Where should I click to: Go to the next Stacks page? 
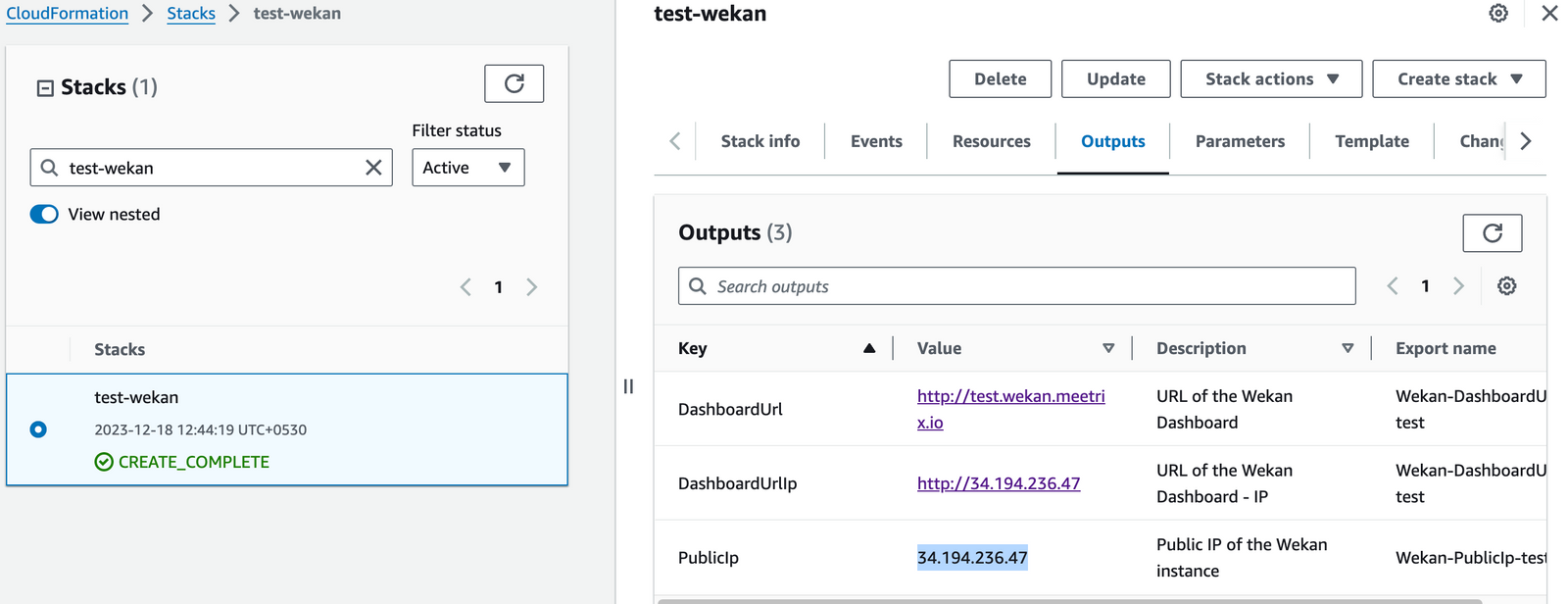click(532, 287)
